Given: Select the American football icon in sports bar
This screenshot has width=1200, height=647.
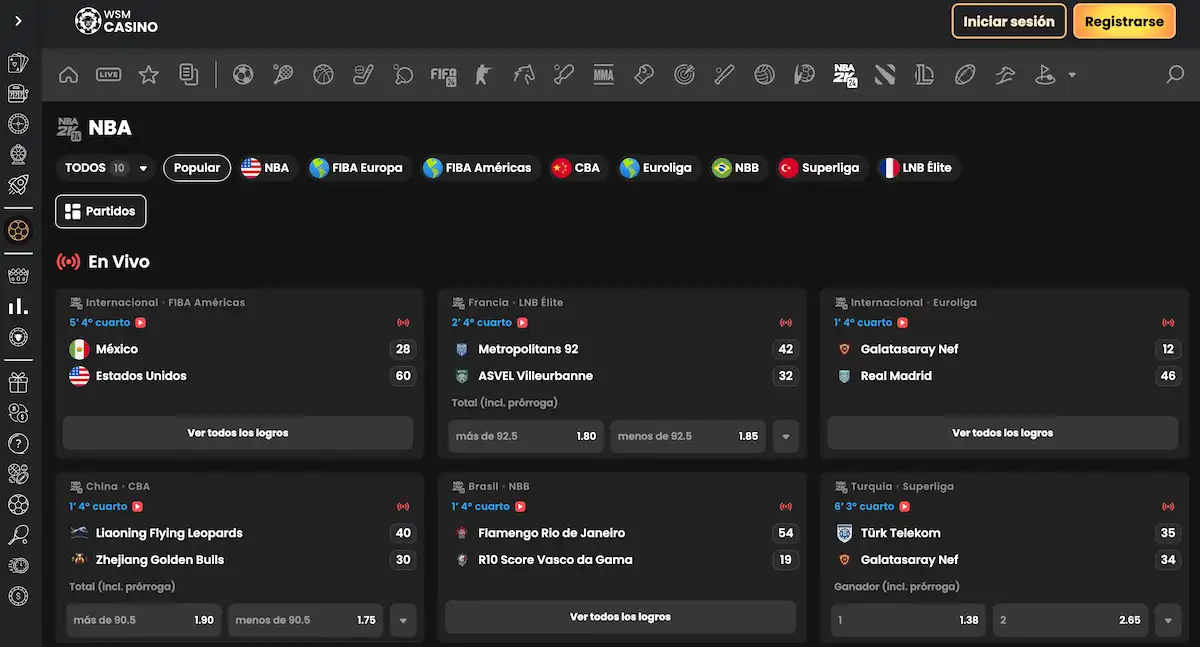Looking at the screenshot, I should (965, 74).
